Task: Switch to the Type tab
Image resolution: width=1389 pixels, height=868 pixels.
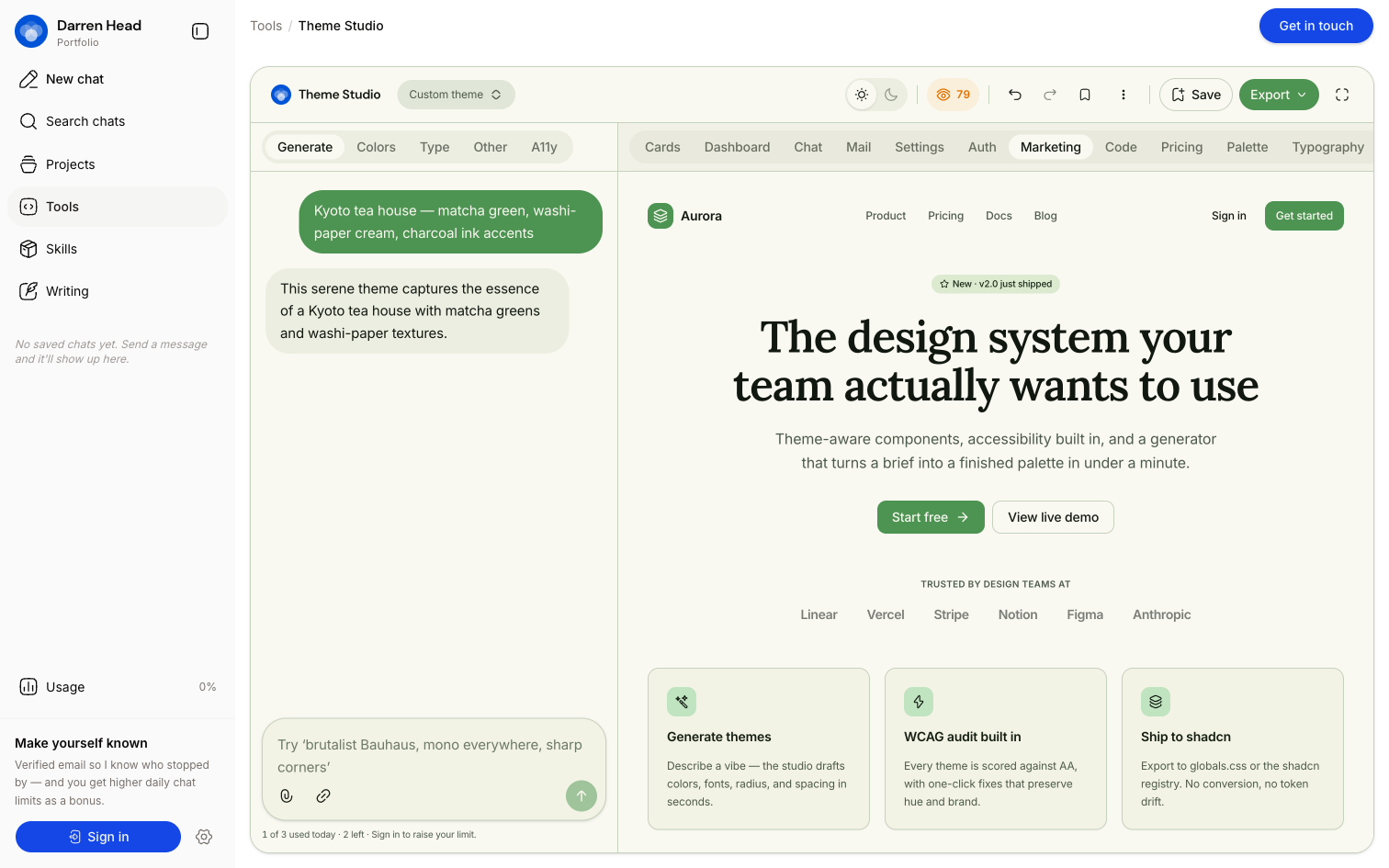Action: (435, 147)
